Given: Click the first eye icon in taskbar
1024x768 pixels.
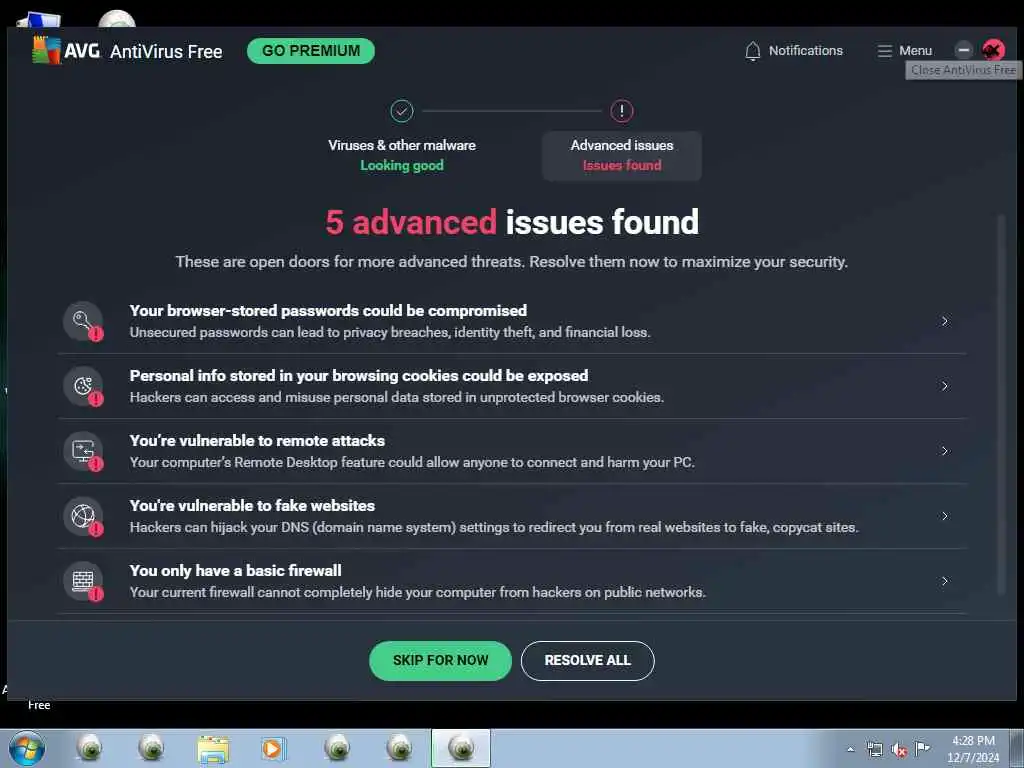Looking at the screenshot, I should point(89,748).
